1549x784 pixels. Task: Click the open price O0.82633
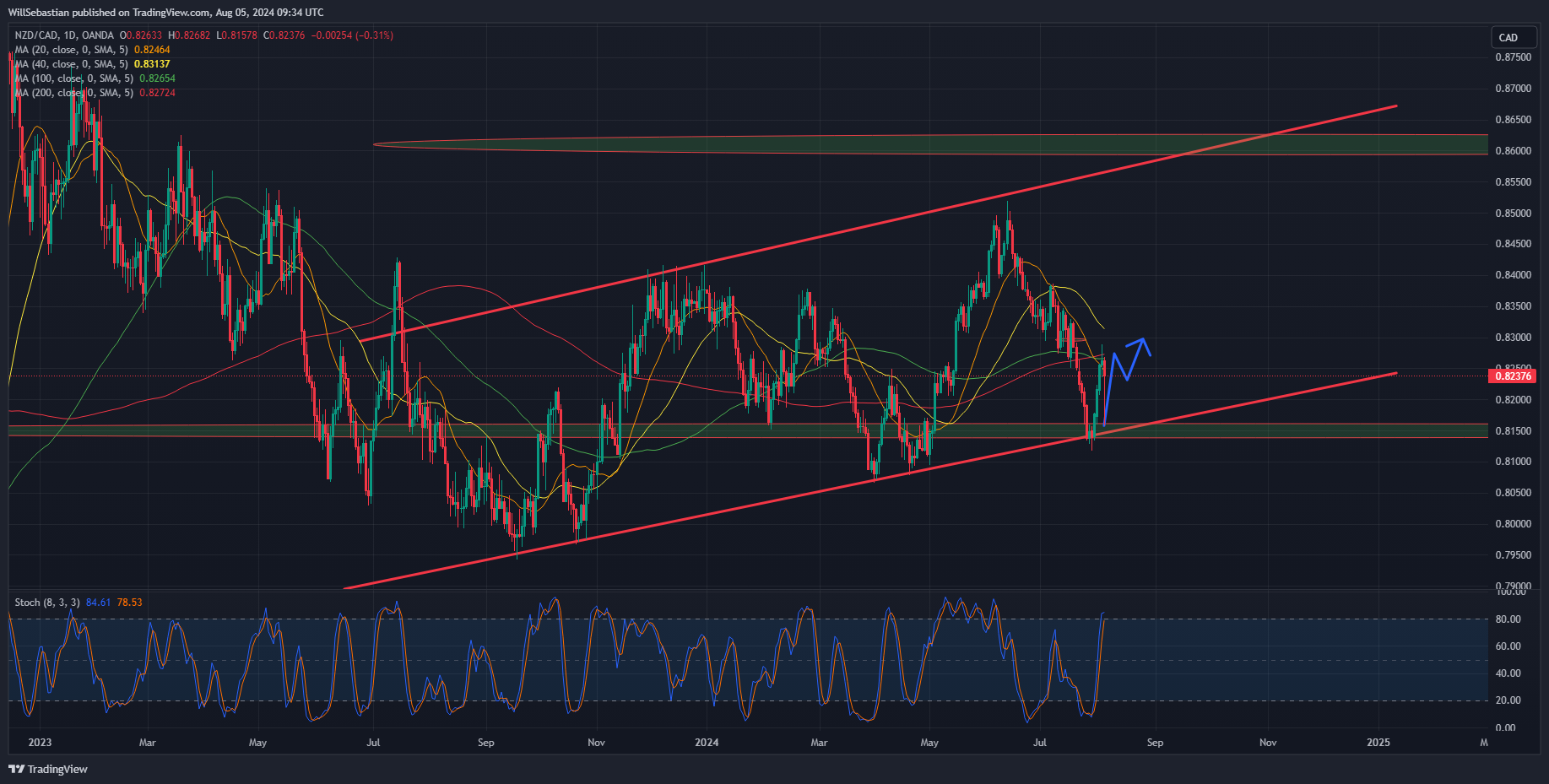click(141, 35)
